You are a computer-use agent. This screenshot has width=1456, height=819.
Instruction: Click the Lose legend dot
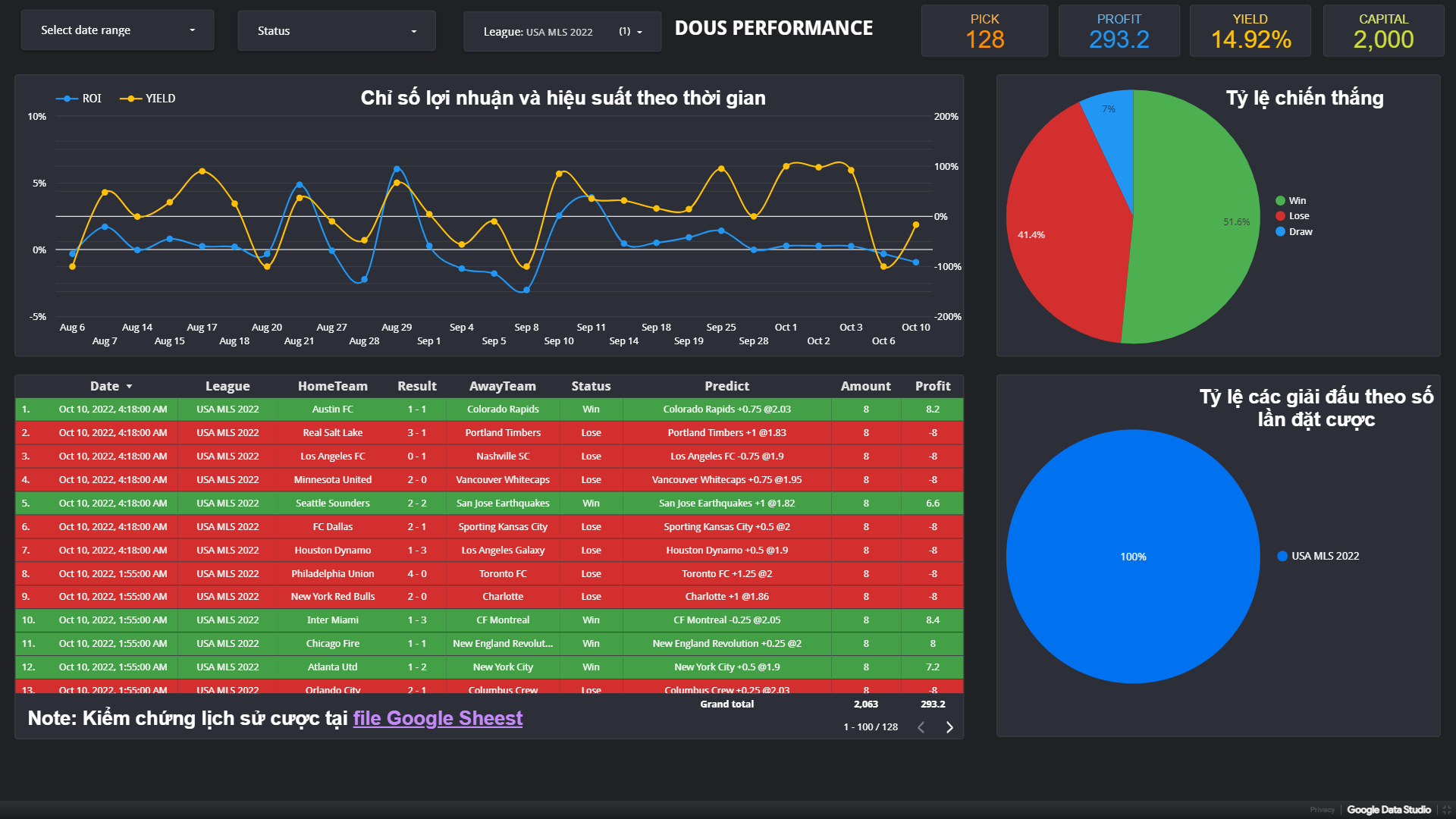[x=1280, y=216]
